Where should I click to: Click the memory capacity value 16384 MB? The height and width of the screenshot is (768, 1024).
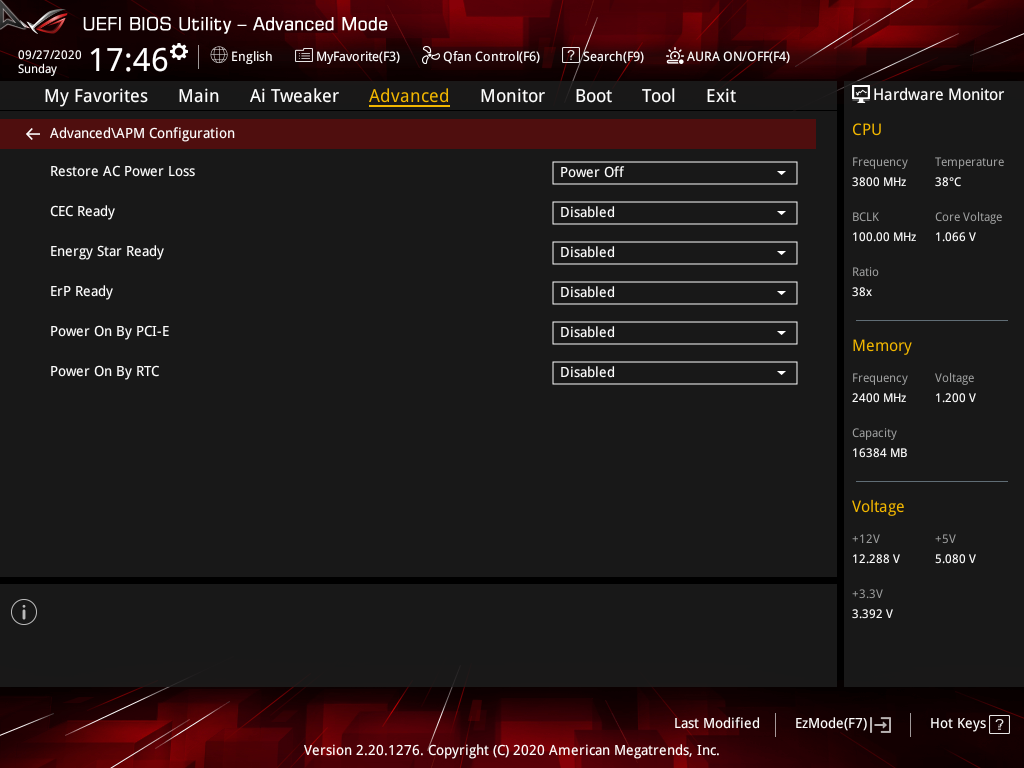(880, 453)
